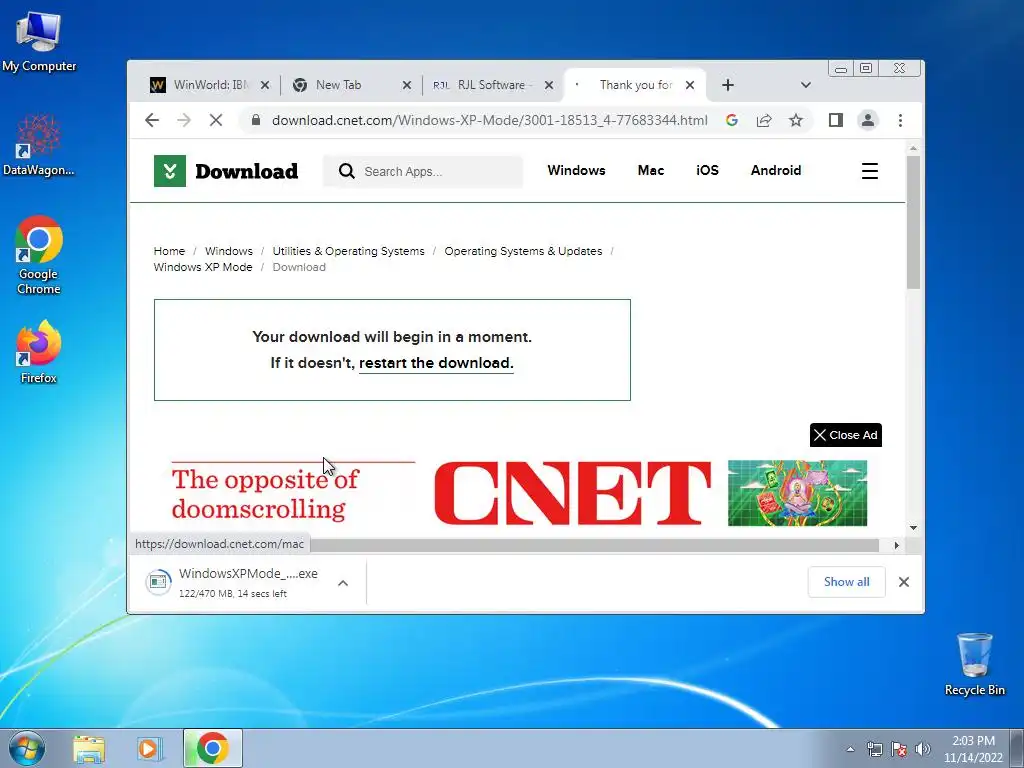Open the Mac navigation menu item
The image size is (1024, 768).
coord(650,170)
